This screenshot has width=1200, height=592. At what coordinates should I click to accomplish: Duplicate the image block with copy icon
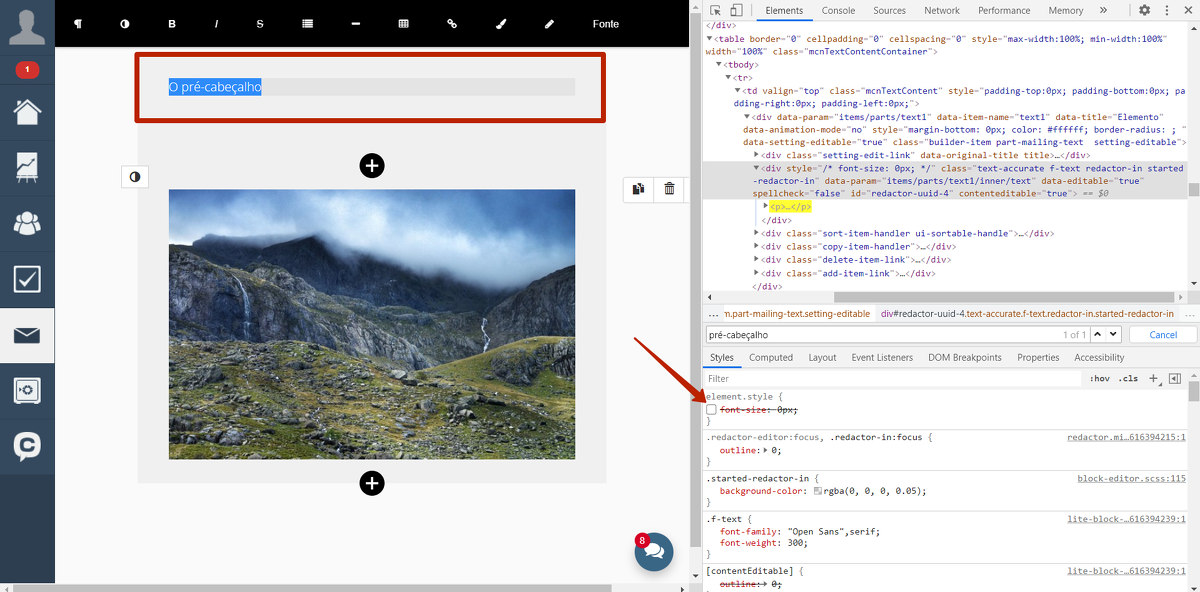point(638,188)
